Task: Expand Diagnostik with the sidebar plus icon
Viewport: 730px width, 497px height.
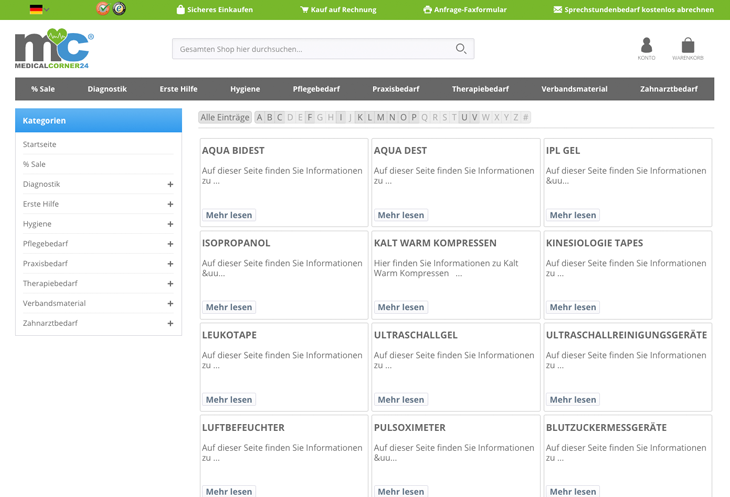Action: [170, 184]
